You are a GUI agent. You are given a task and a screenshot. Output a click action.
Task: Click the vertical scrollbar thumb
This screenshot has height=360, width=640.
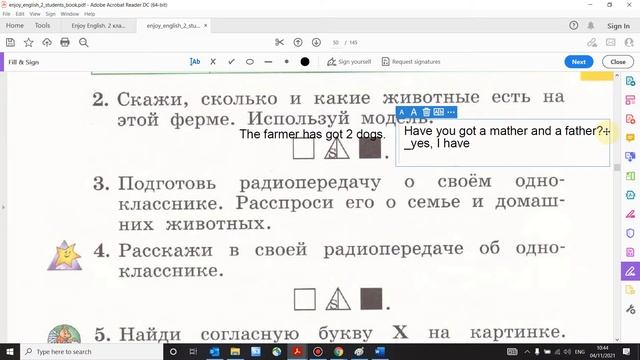click(617, 167)
